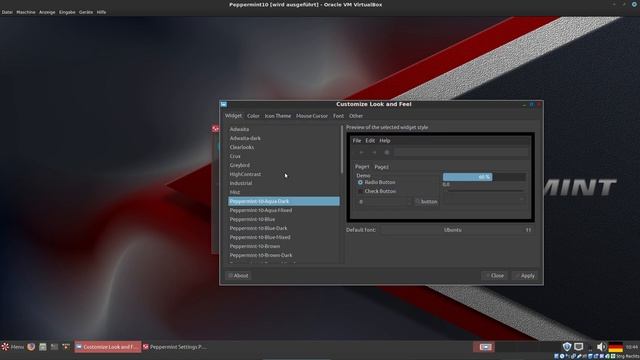Select the Crux theme
640x360 pixels.
point(284,156)
